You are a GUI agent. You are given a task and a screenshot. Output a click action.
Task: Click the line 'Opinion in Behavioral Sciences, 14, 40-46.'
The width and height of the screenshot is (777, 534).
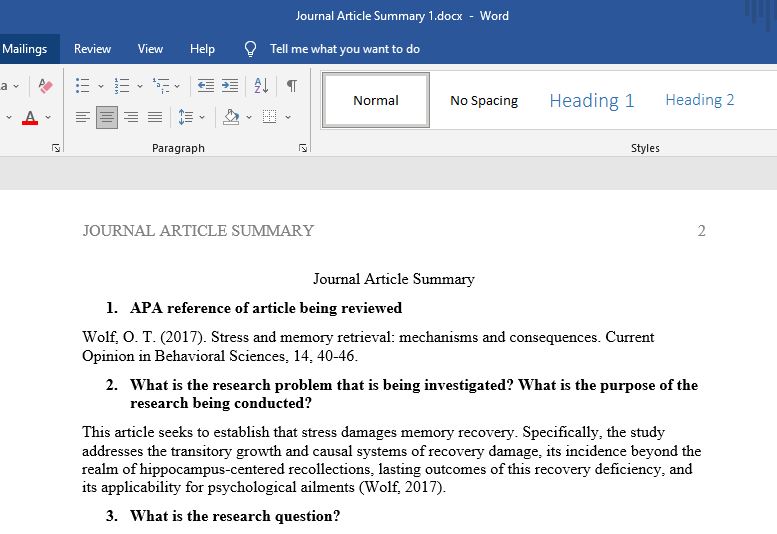tap(220, 356)
